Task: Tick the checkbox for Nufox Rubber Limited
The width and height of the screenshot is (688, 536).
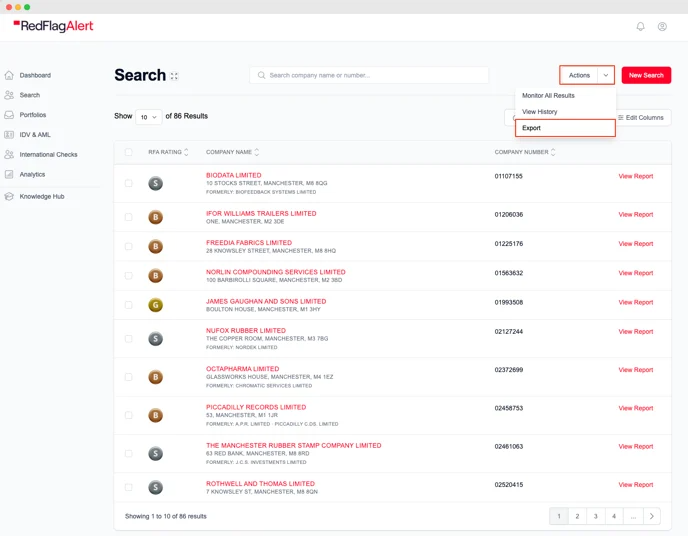Action: (x=129, y=339)
